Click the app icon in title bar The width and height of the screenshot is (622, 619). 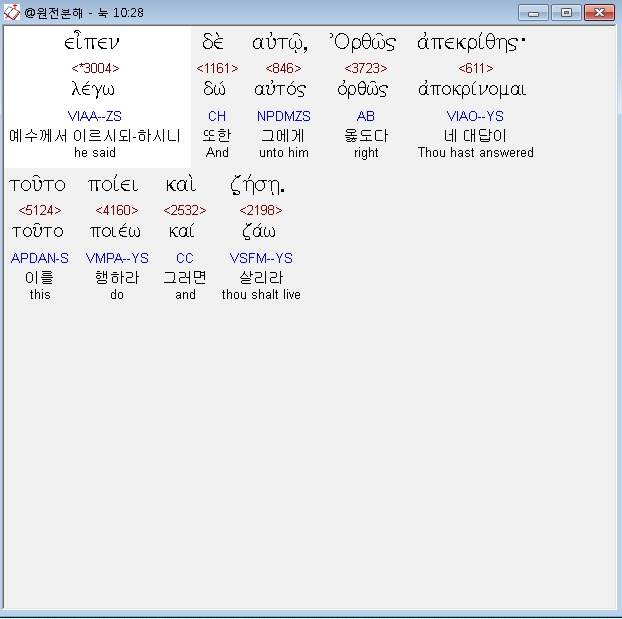(12, 12)
